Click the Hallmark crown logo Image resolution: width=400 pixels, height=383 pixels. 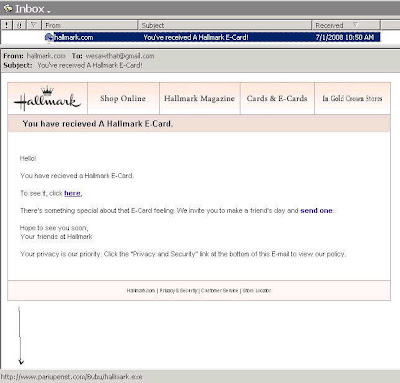click(x=47, y=98)
